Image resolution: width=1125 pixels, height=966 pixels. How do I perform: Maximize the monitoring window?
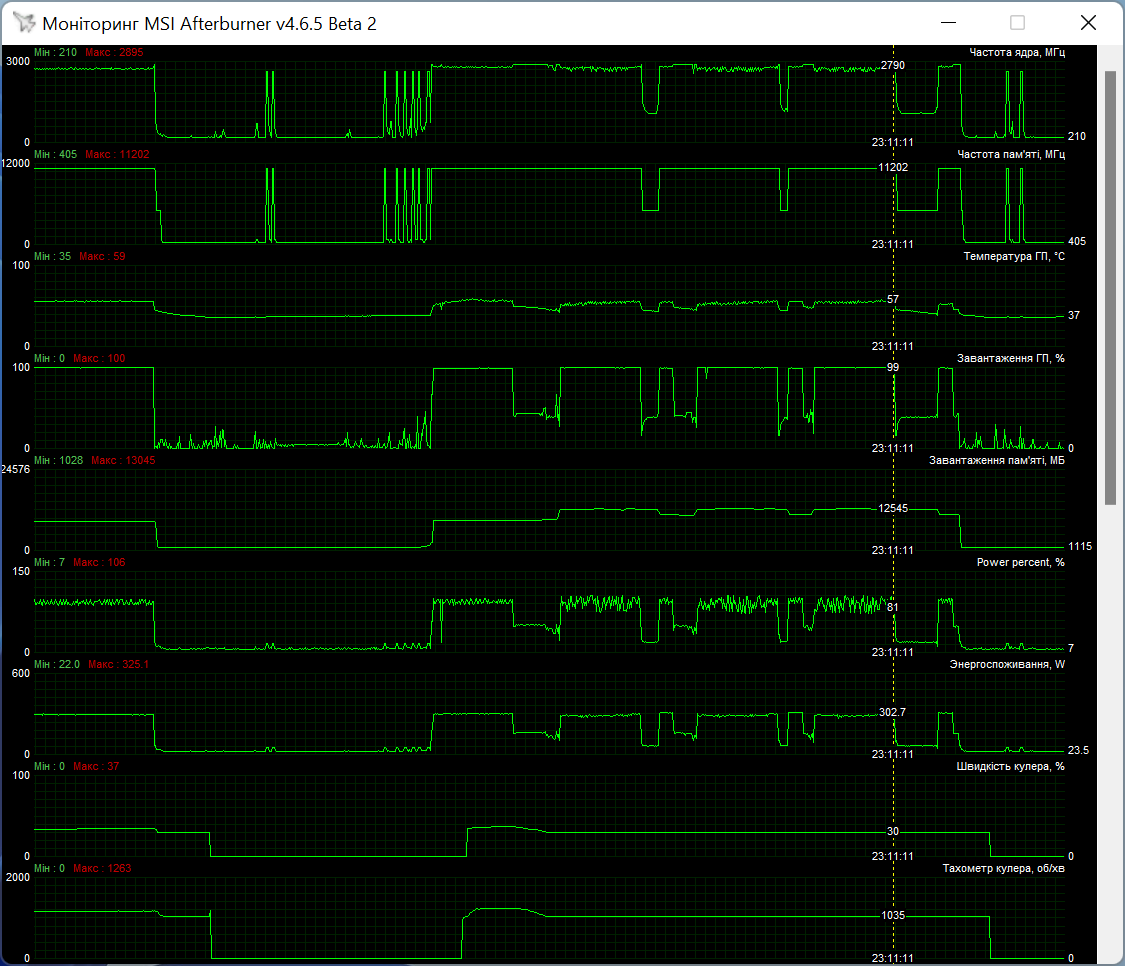(1017, 23)
